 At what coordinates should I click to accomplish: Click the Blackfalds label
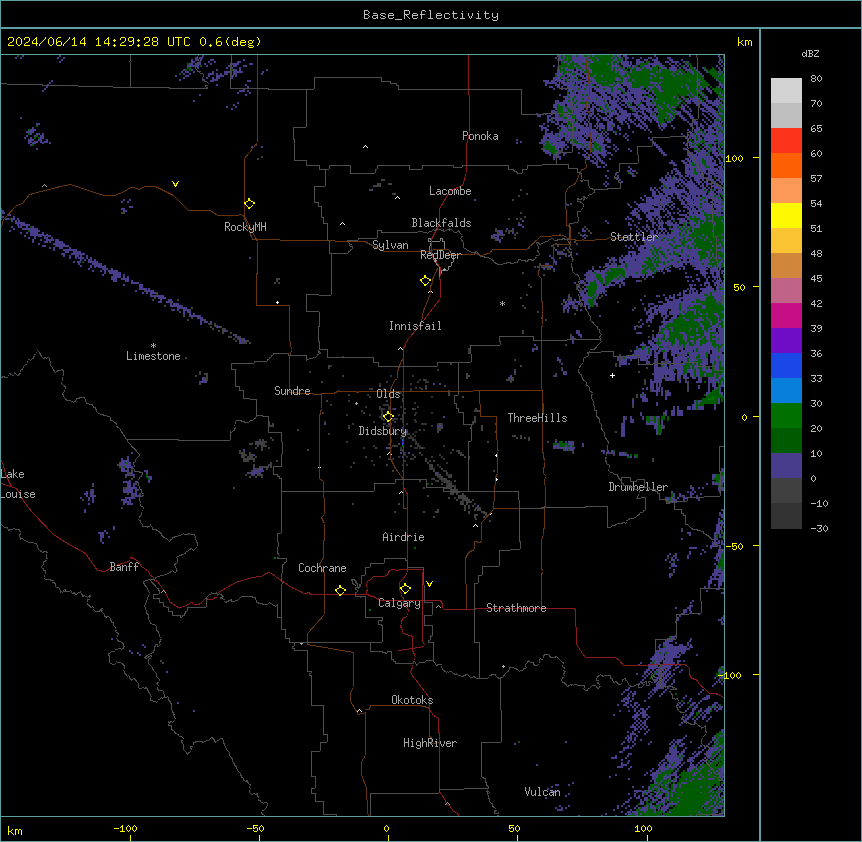click(x=441, y=223)
